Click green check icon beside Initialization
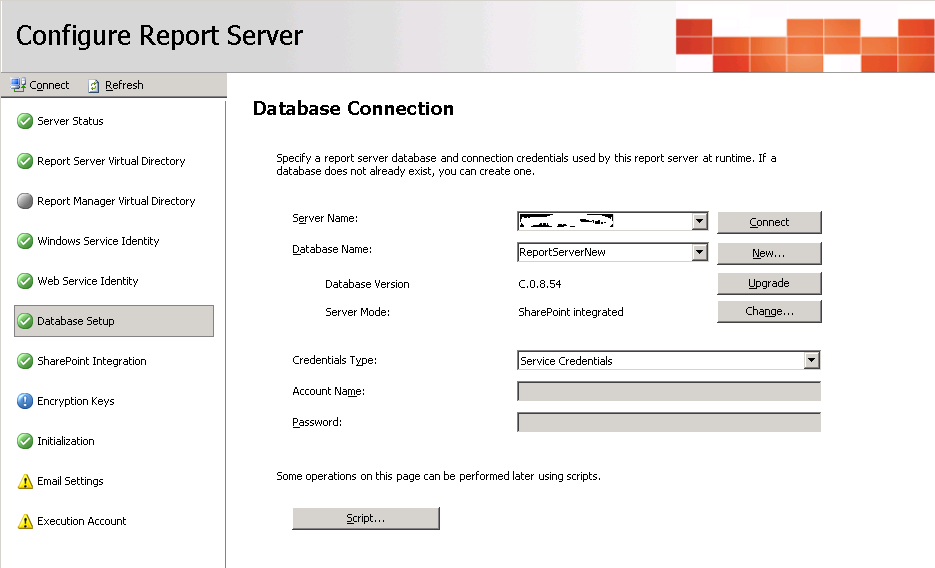The width and height of the screenshot is (935, 568). pos(25,440)
